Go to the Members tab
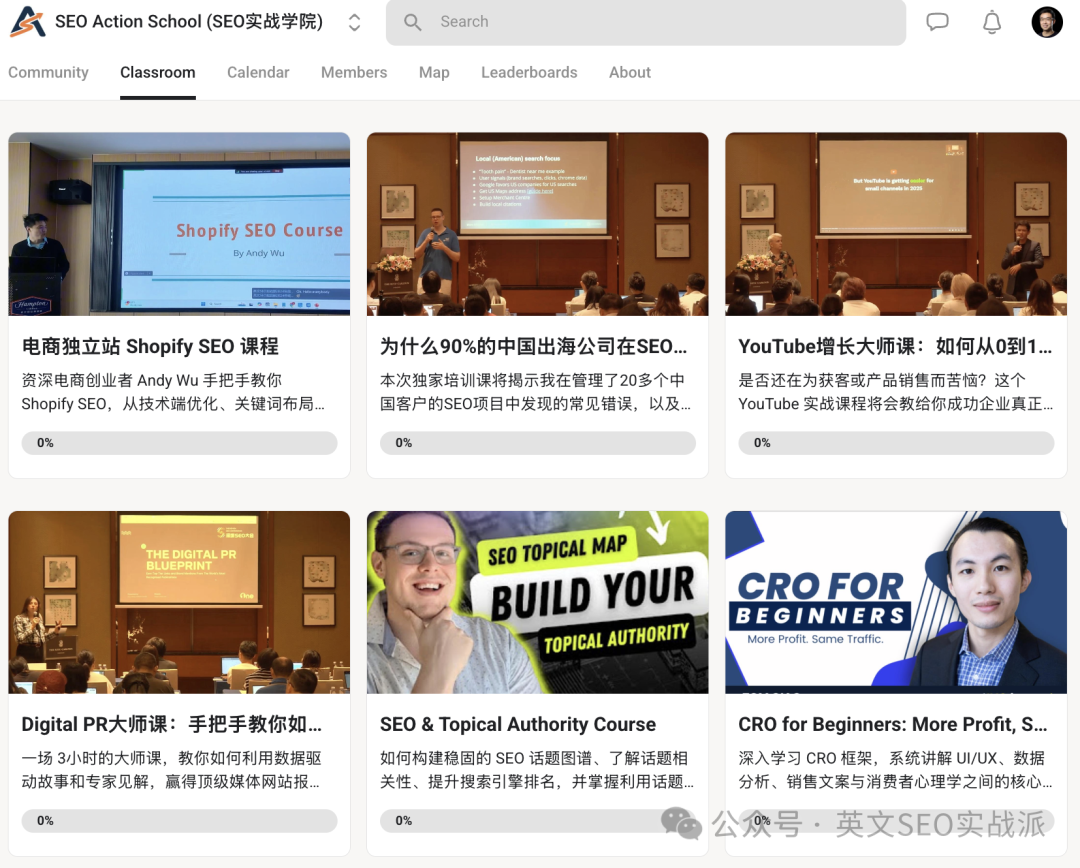The width and height of the screenshot is (1080, 868). pos(354,72)
